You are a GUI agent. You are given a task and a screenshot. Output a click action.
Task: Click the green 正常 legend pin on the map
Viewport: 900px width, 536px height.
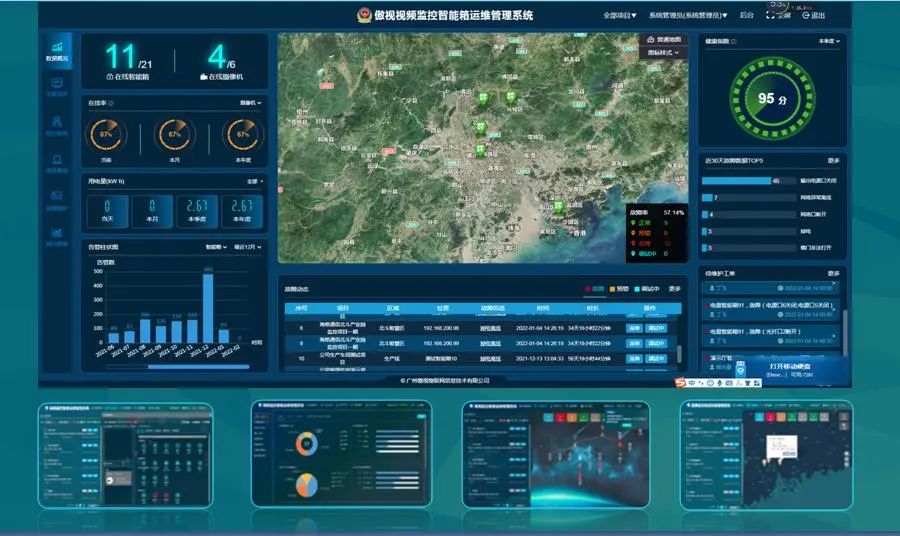tap(633, 223)
